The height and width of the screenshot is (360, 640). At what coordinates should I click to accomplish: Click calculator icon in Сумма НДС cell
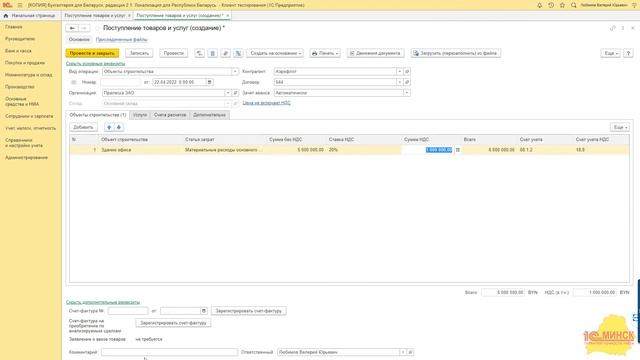458,150
